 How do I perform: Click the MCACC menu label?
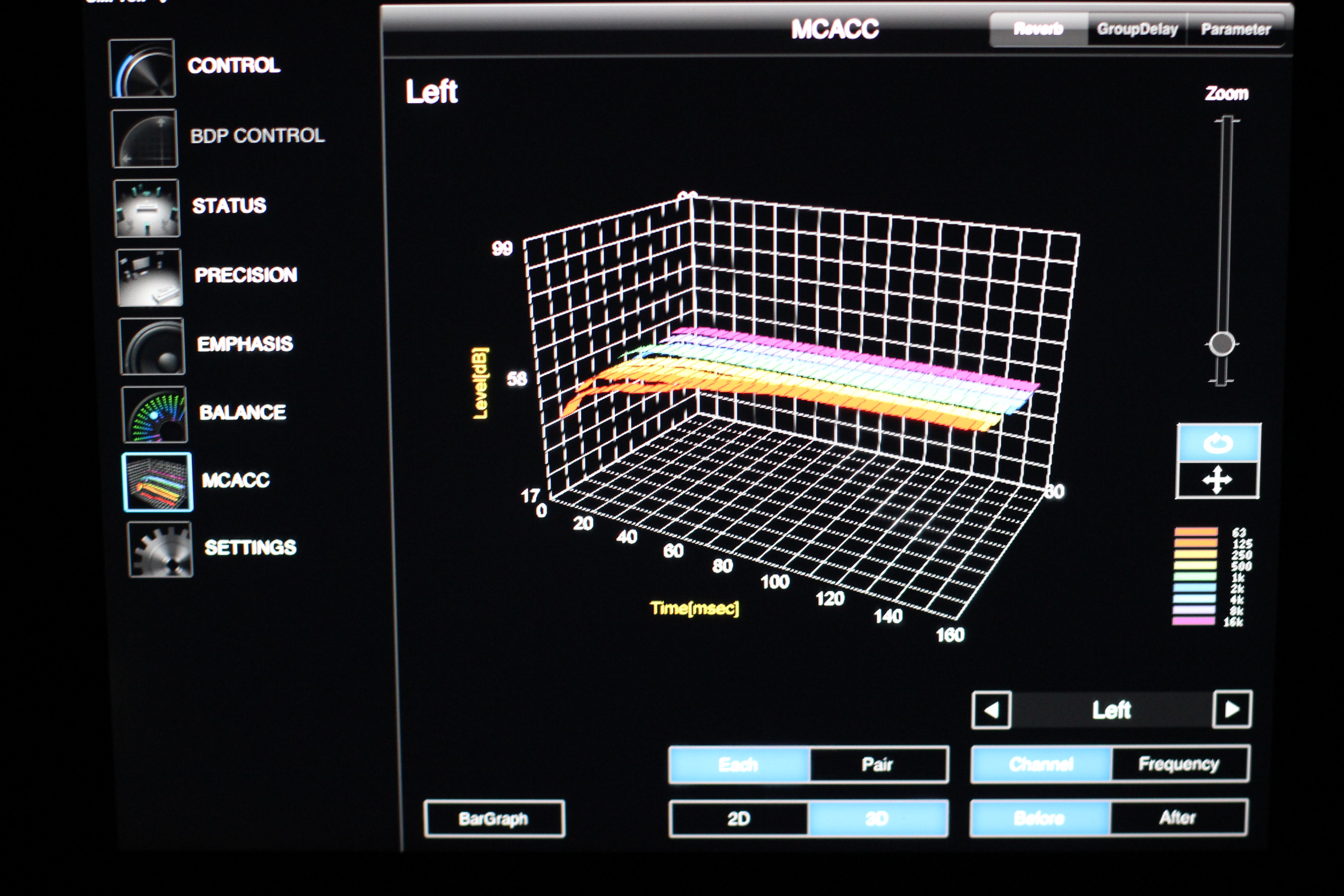235,480
